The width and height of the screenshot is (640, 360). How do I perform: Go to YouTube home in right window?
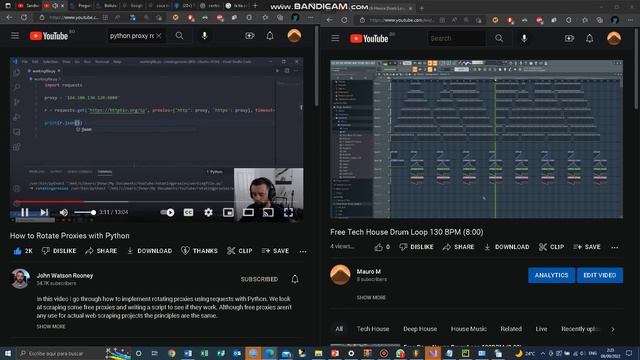(369, 38)
